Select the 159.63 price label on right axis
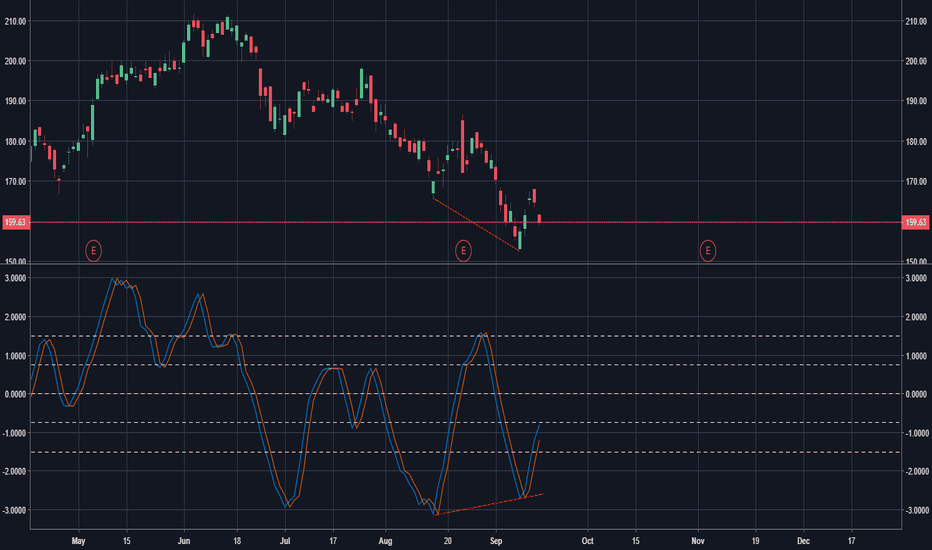 click(915, 222)
